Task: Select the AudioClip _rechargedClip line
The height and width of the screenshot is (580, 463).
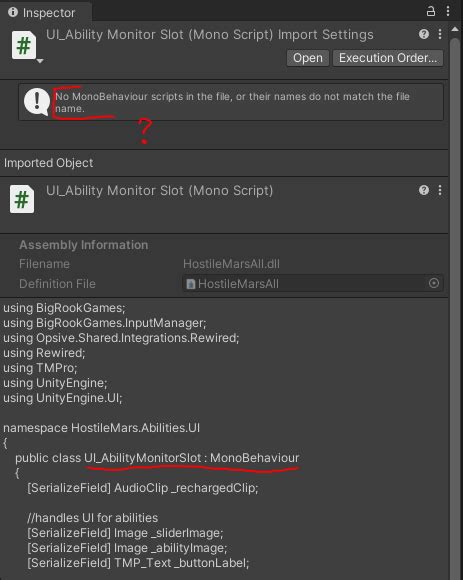Action: coord(142,488)
